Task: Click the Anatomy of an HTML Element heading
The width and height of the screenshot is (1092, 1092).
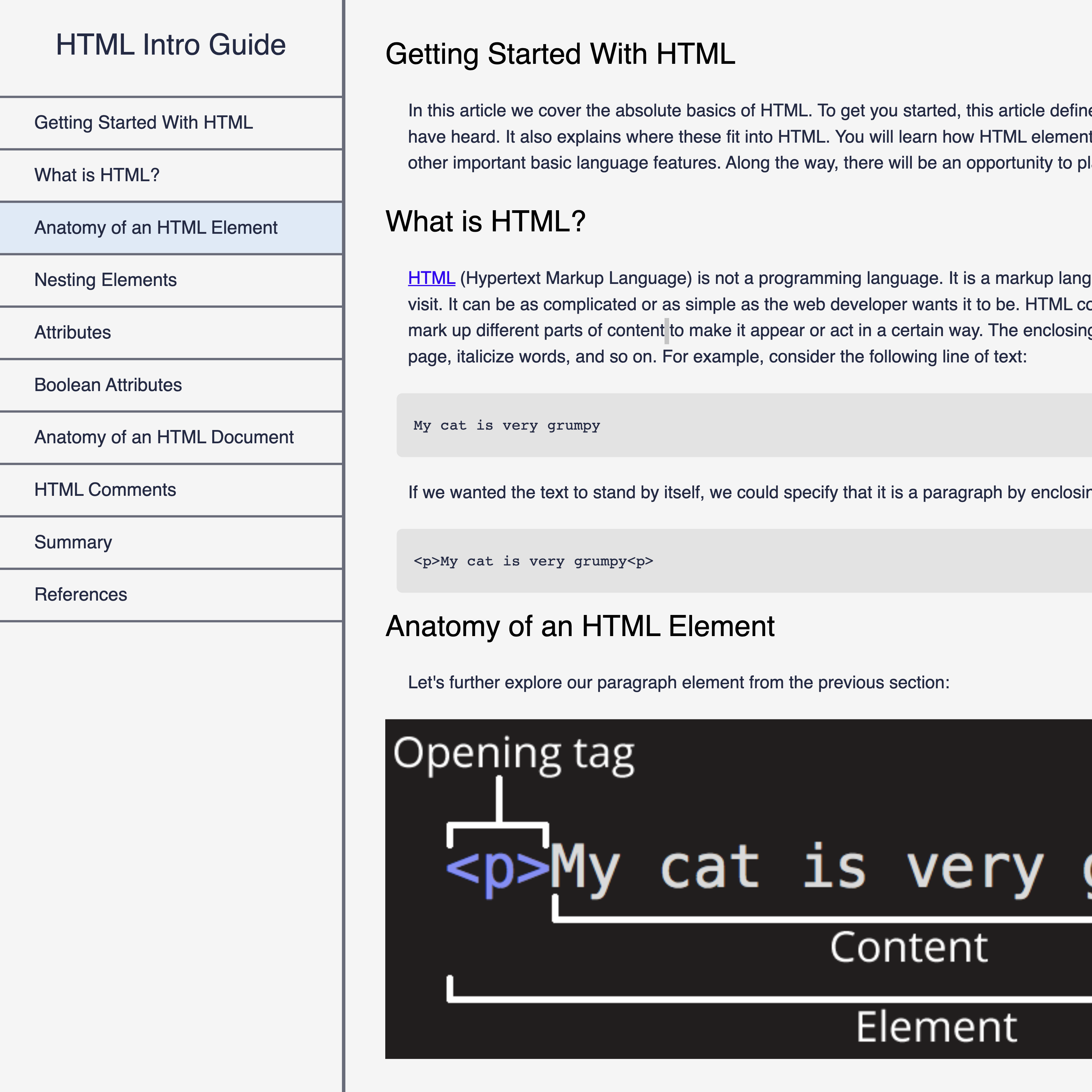Action: [580, 626]
